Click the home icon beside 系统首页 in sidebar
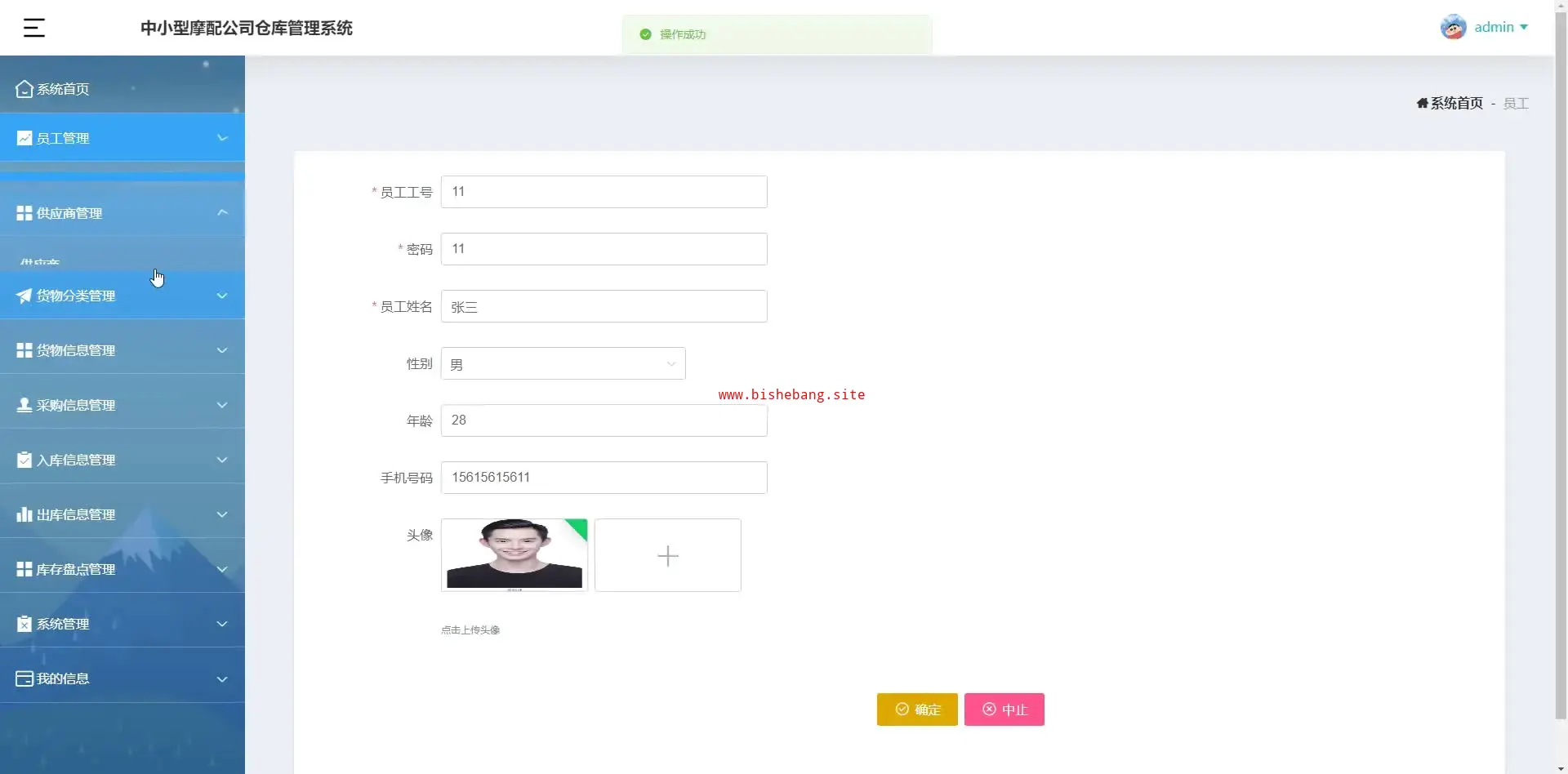 [24, 89]
